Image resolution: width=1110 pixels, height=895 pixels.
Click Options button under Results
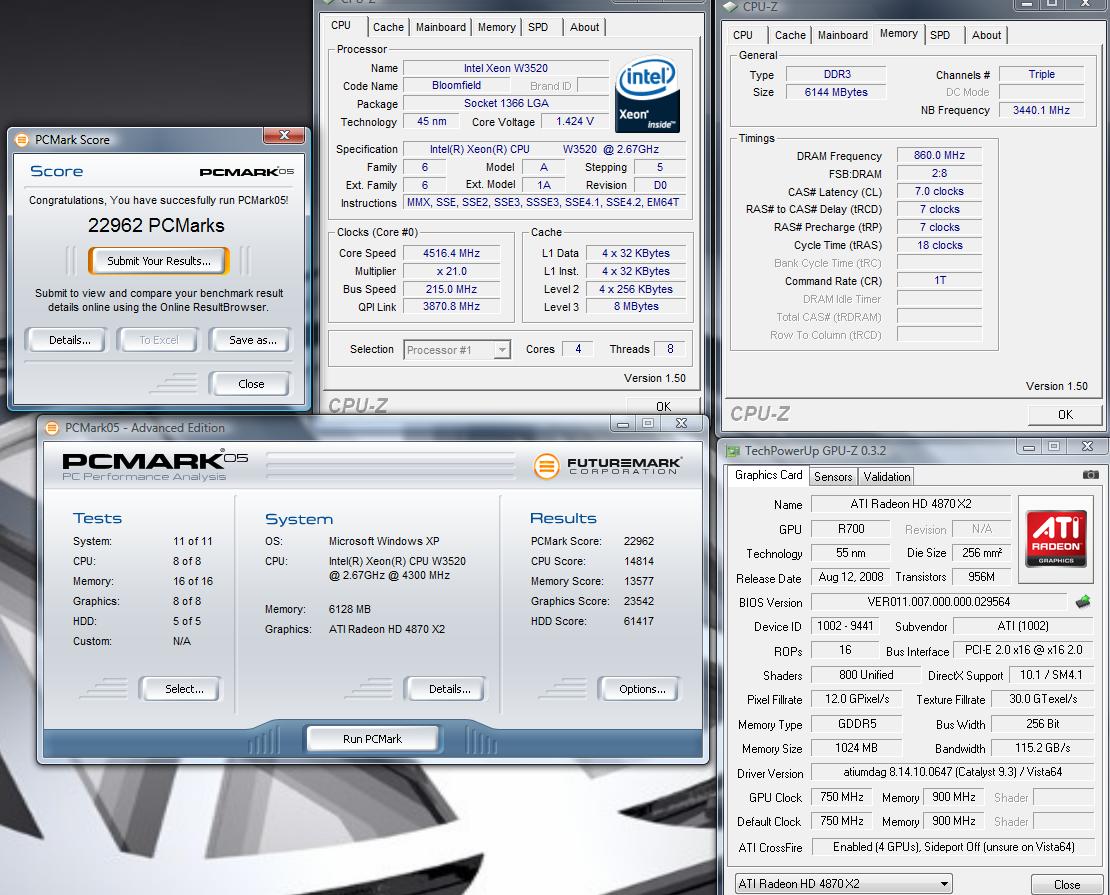point(642,689)
